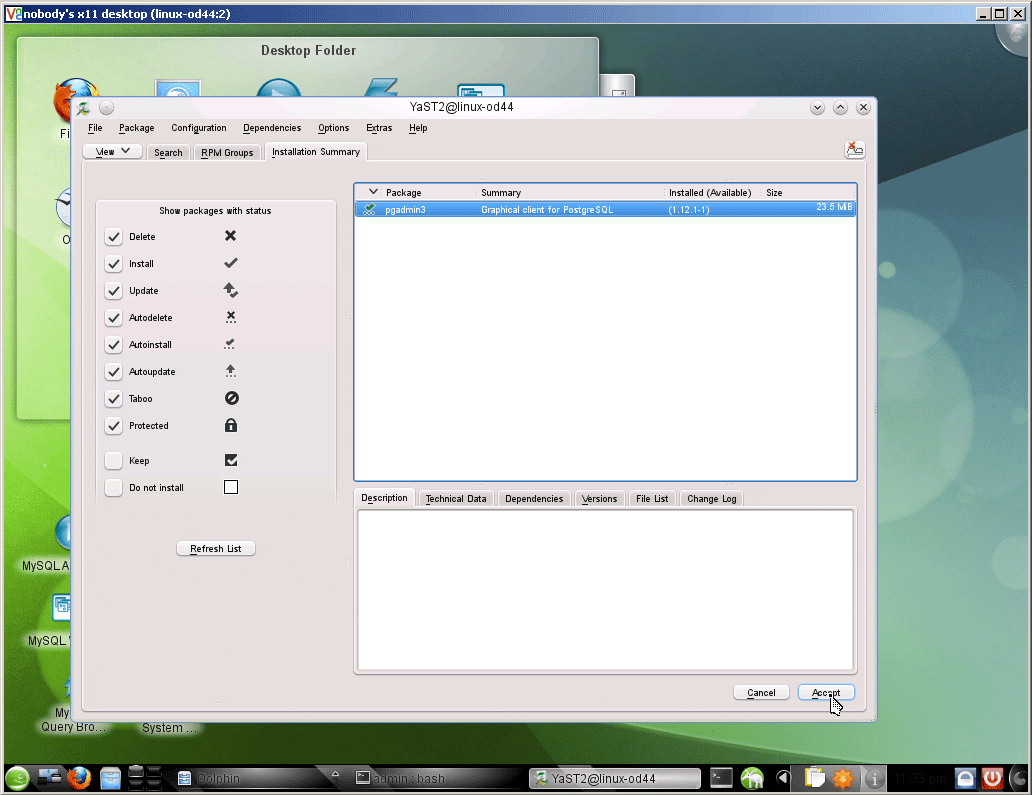The height and width of the screenshot is (795, 1032).
Task: Click the elephant tray icon
Action: (752, 779)
